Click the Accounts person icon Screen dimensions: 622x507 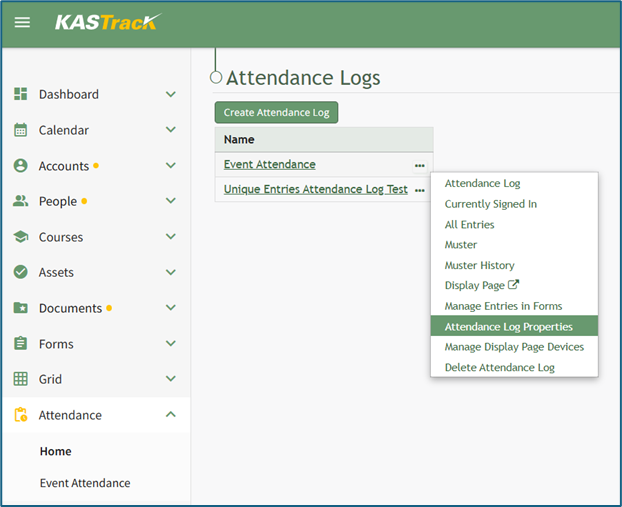[20, 166]
